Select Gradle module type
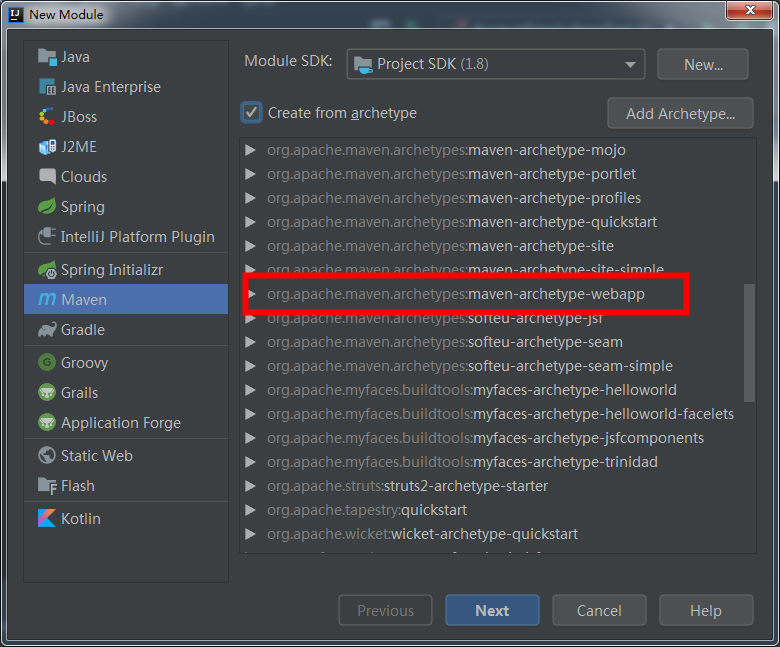This screenshot has width=780, height=647. [x=126, y=330]
